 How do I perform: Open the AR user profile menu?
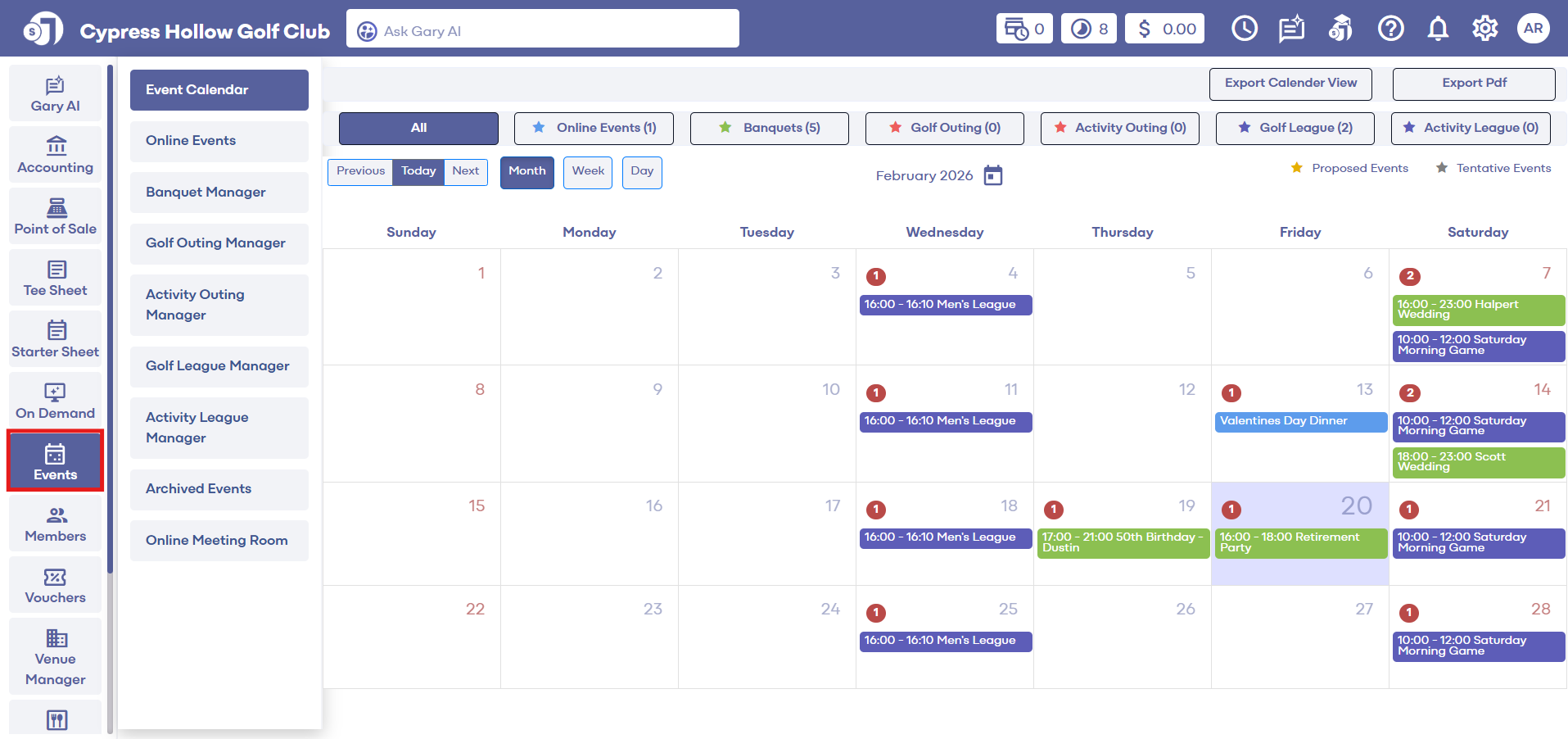tap(1533, 29)
